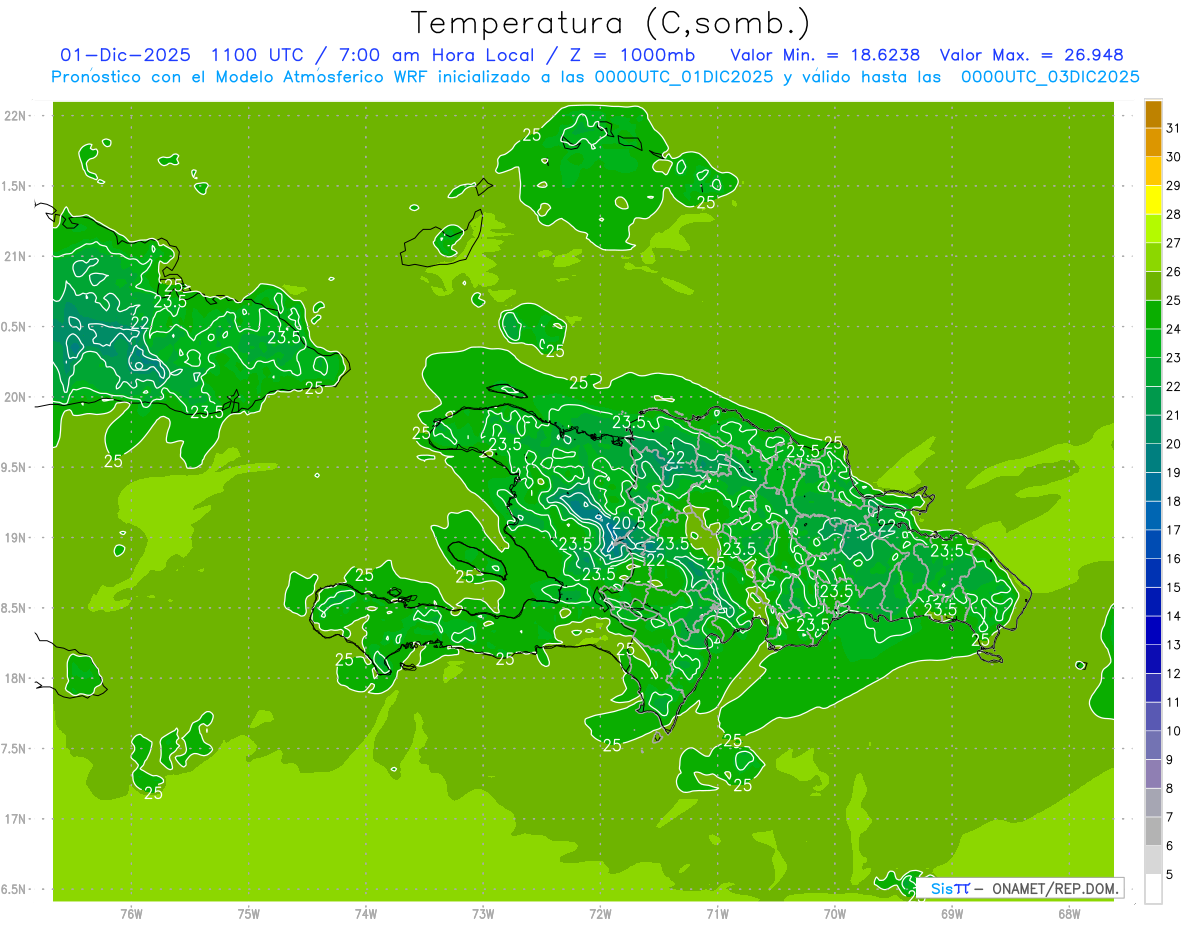Click the 'ONAMET/REP.DOM.' credit text
The width and height of the screenshot is (1200, 927).
click(1055, 888)
